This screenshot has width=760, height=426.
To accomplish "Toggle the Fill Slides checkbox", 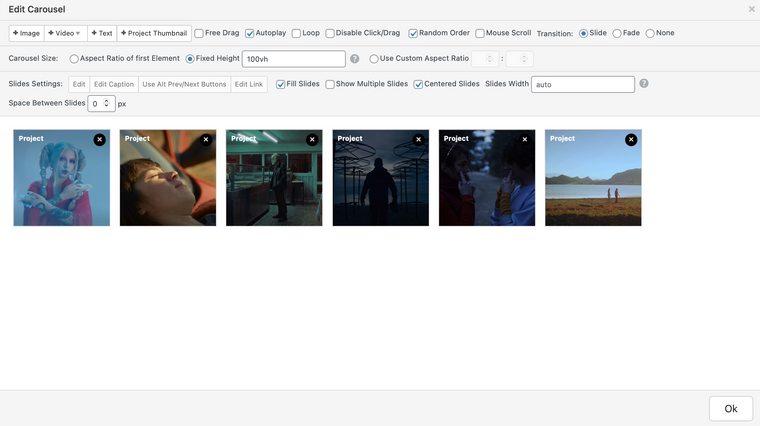I will point(280,84).
